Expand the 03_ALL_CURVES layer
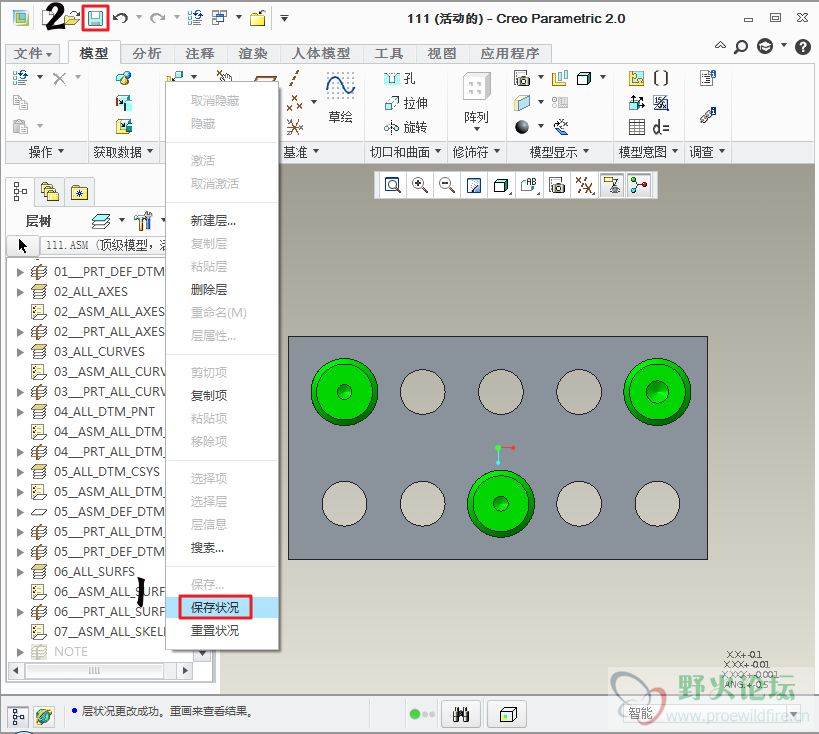The height and width of the screenshot is (734, 819). tap(20, 352)
